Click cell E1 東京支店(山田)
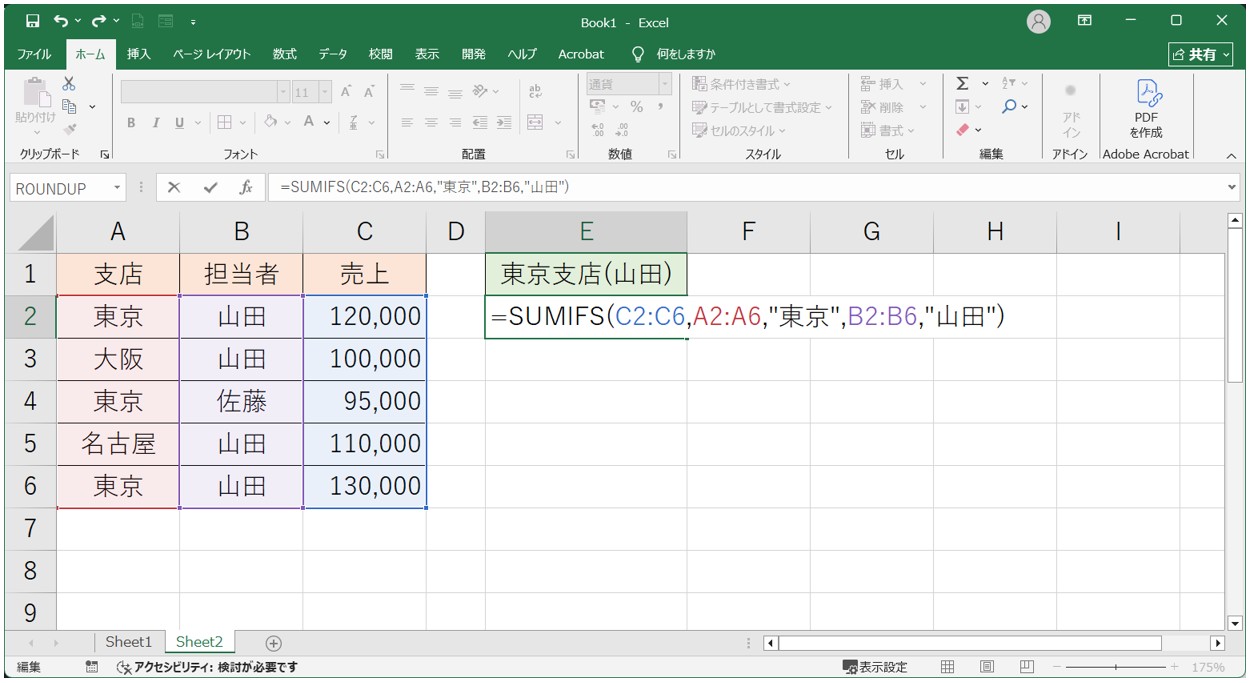1251x683 pixels. (x=586, y=274)
